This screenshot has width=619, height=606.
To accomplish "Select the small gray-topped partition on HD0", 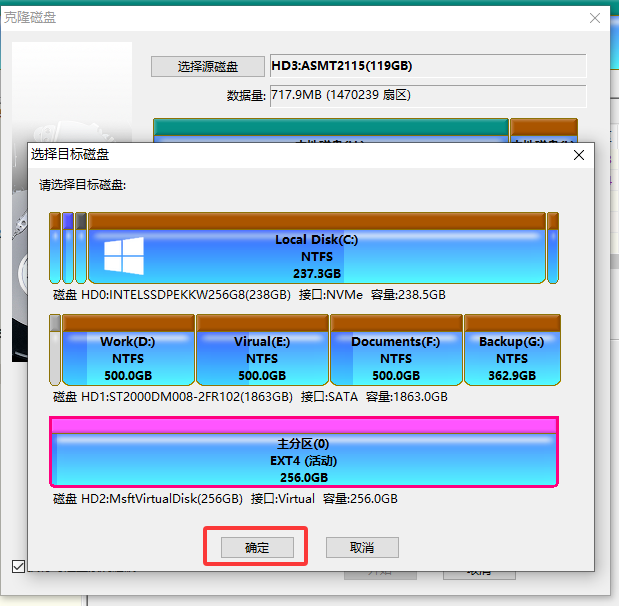I will pyautogui.click(x=81, y=248).
